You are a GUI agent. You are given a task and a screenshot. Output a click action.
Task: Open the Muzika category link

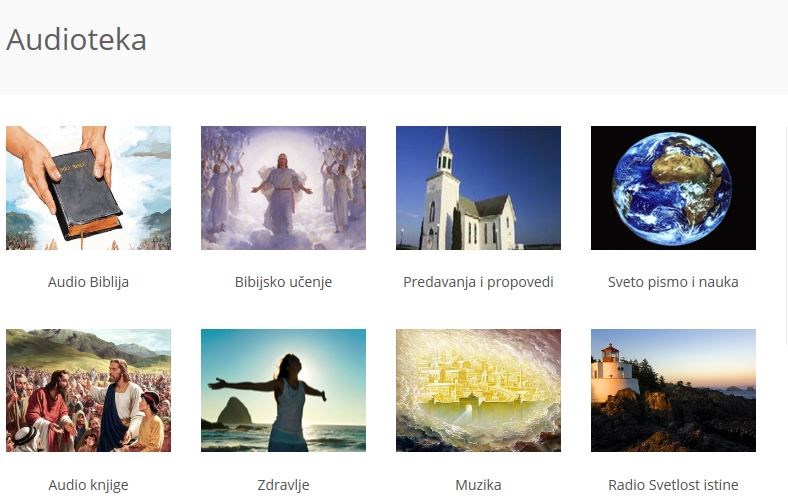(478, 485)
